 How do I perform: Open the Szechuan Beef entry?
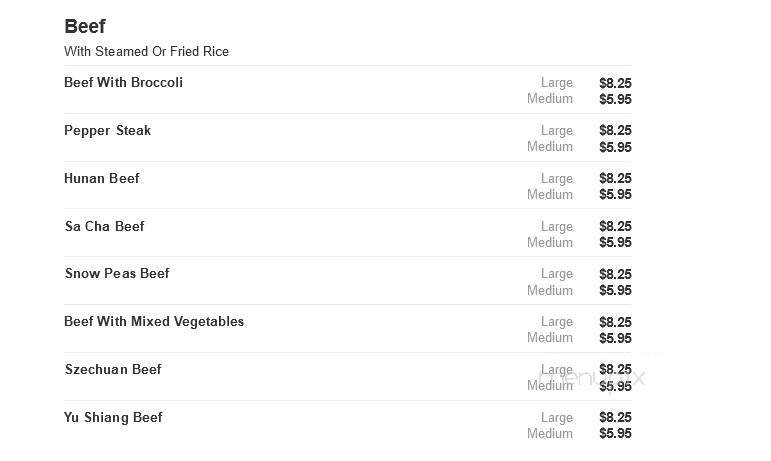pyautogui.click(x=112, y=369)
